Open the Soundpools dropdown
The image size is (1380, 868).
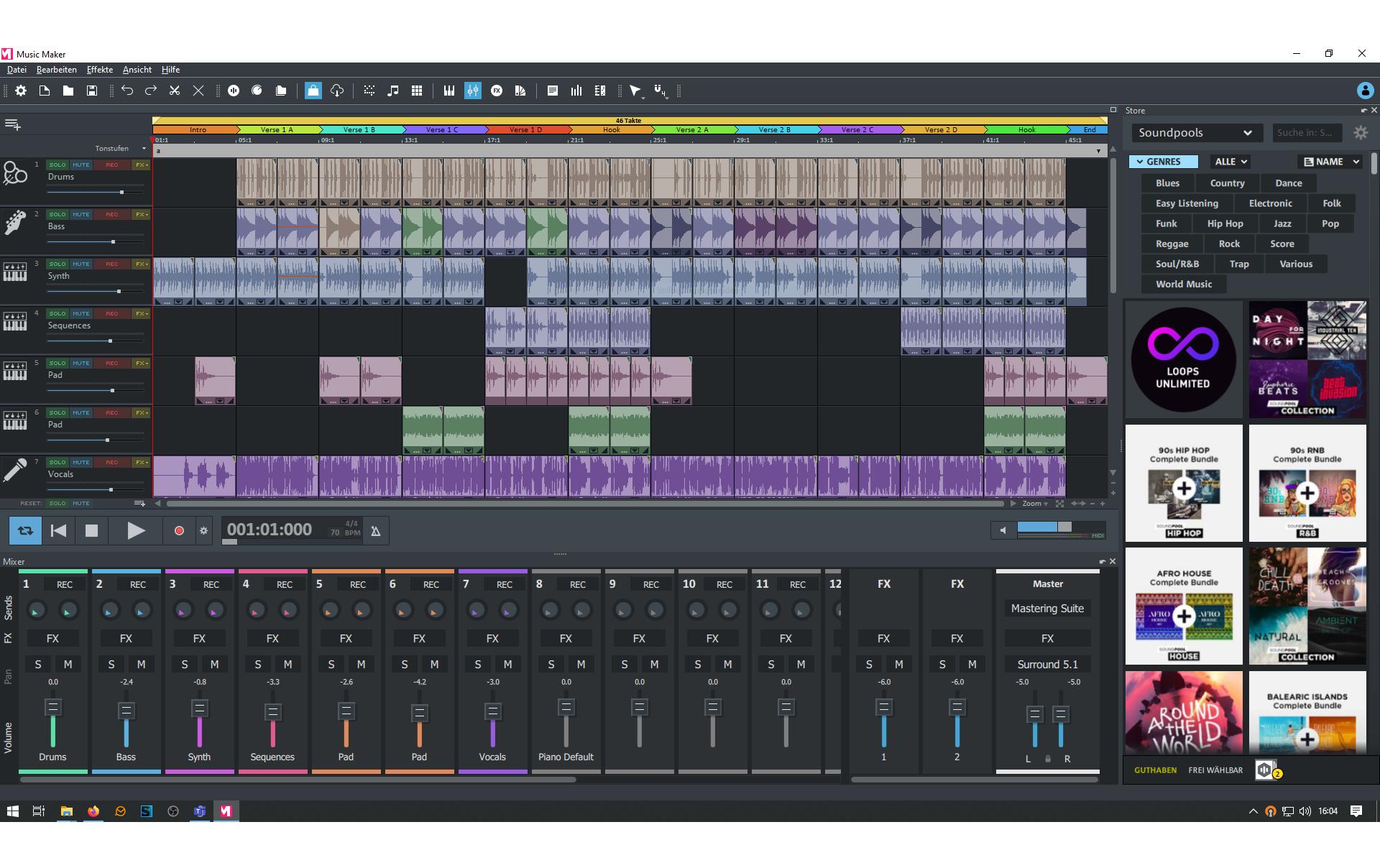[1196, 133]
